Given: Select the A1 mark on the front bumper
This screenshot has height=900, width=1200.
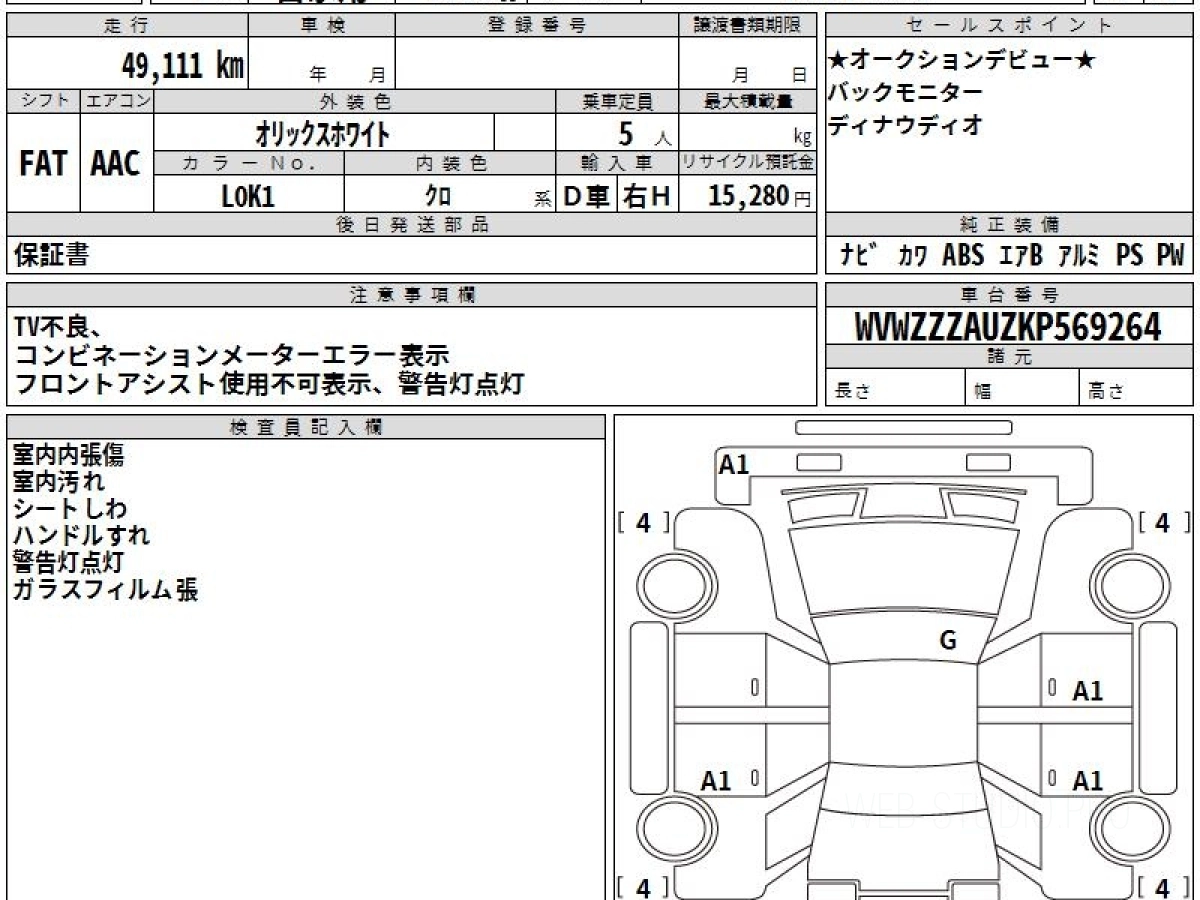Looking at the screenshot, I should coord(734,464).
